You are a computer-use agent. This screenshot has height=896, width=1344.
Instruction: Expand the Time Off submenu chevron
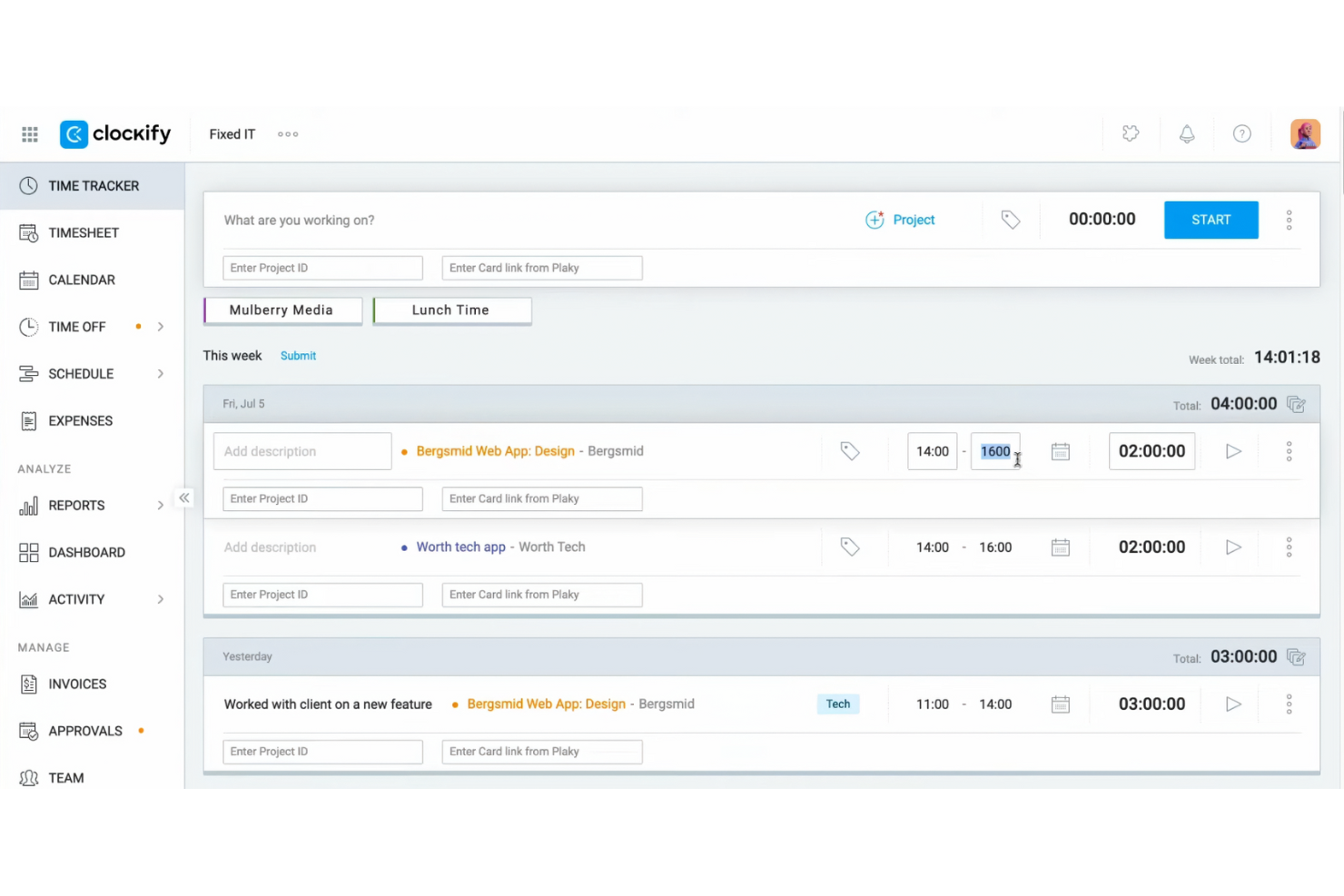161,327
